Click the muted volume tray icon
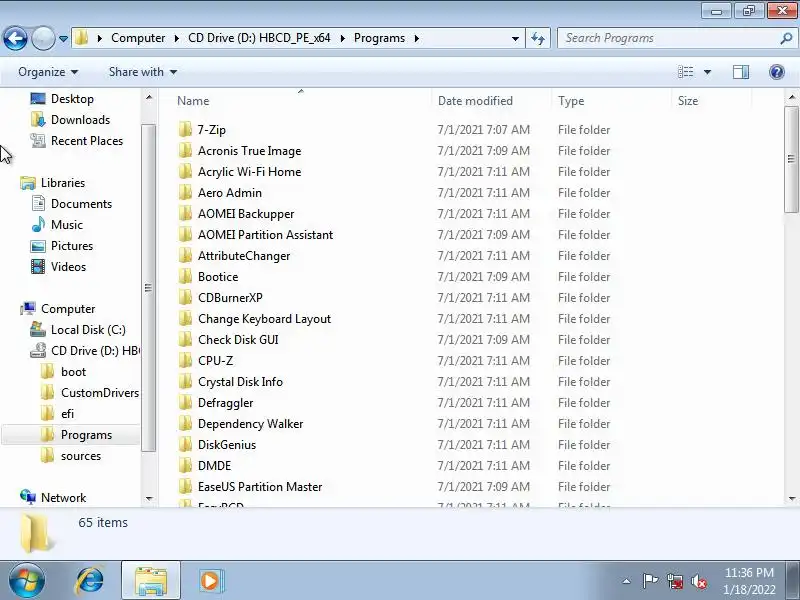Screen dimensions: 800x600 coord(698,581)
